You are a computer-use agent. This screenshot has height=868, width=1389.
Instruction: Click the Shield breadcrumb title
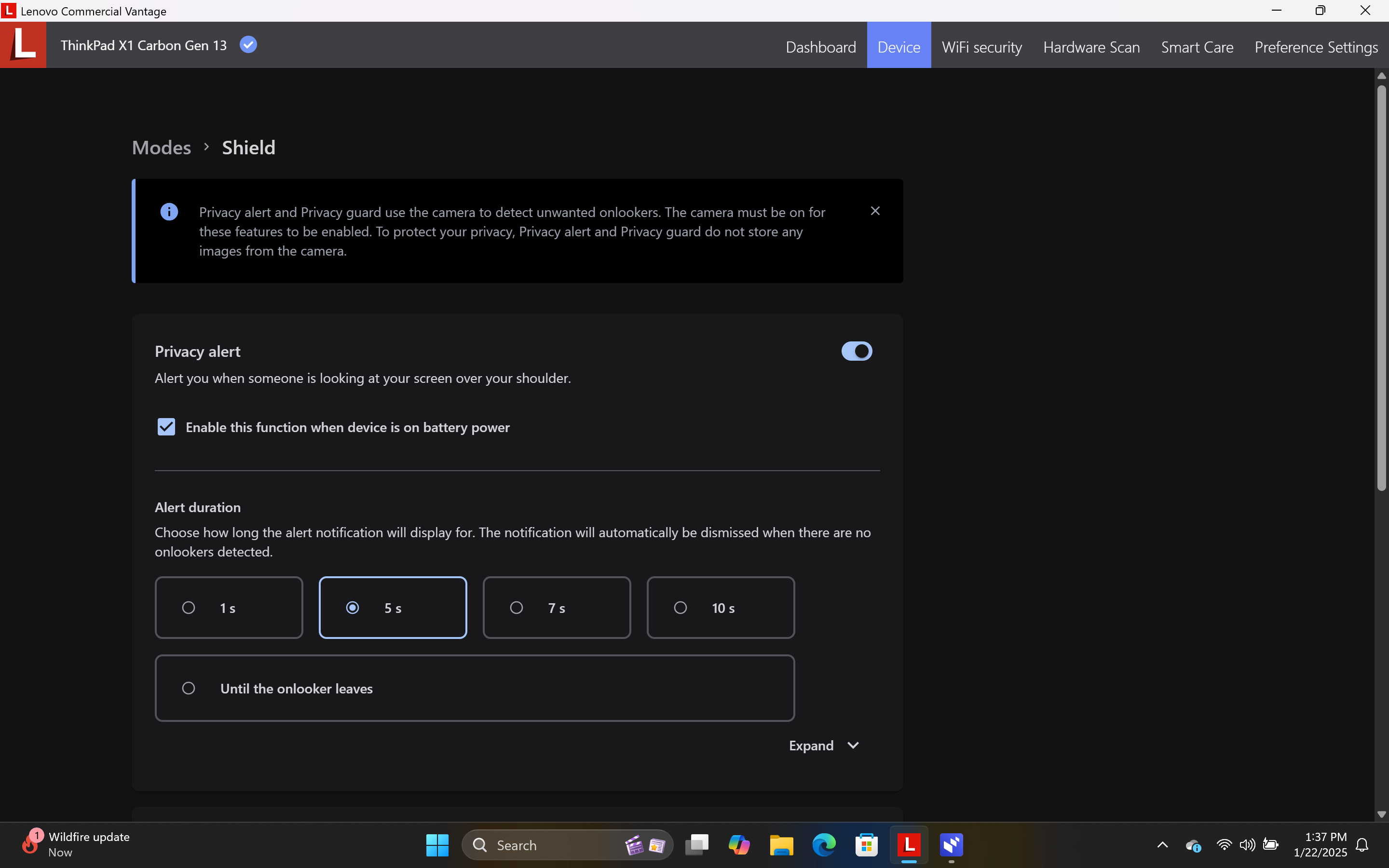pos(248,148)
